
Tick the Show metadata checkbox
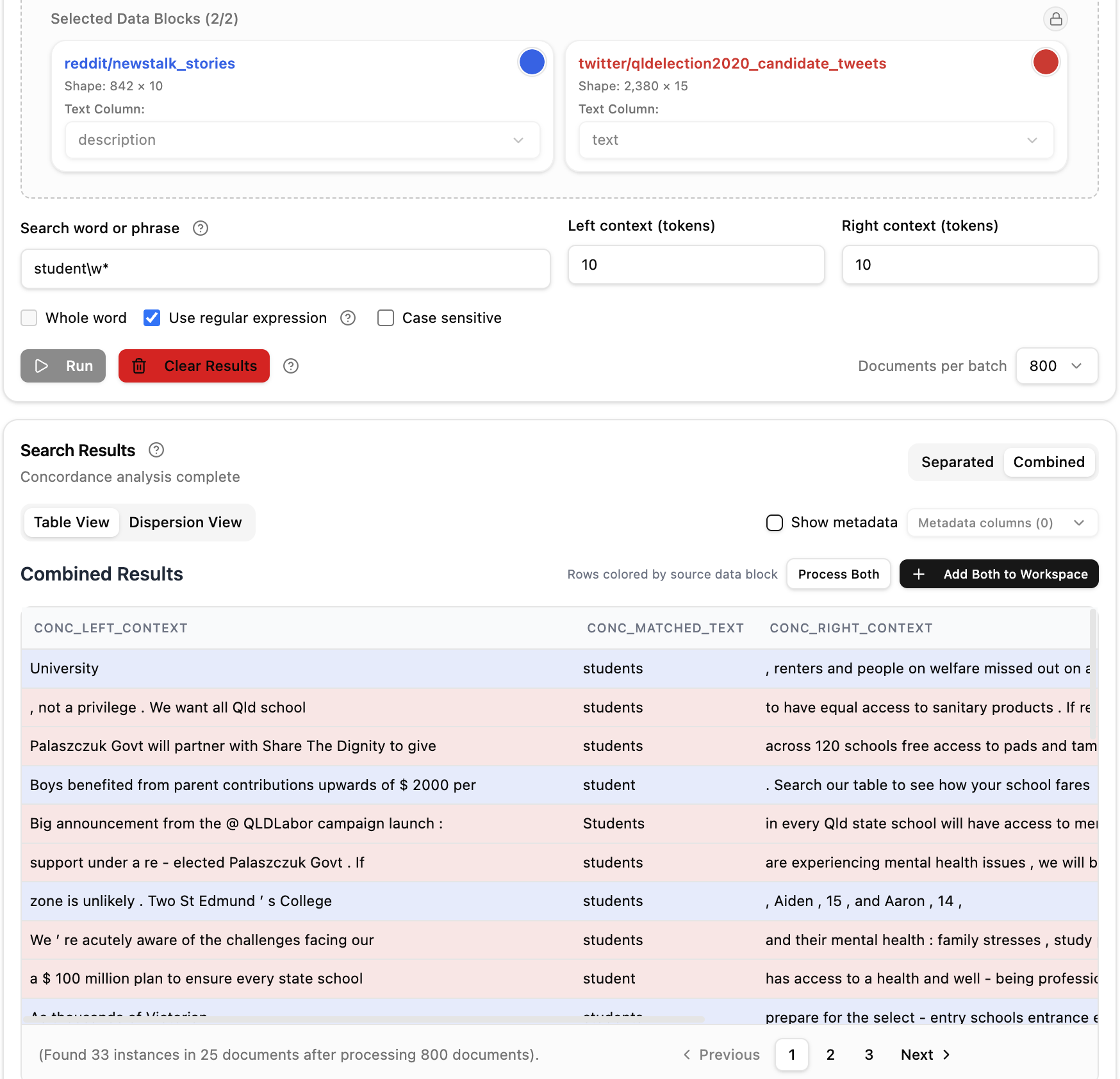[775, 523]
